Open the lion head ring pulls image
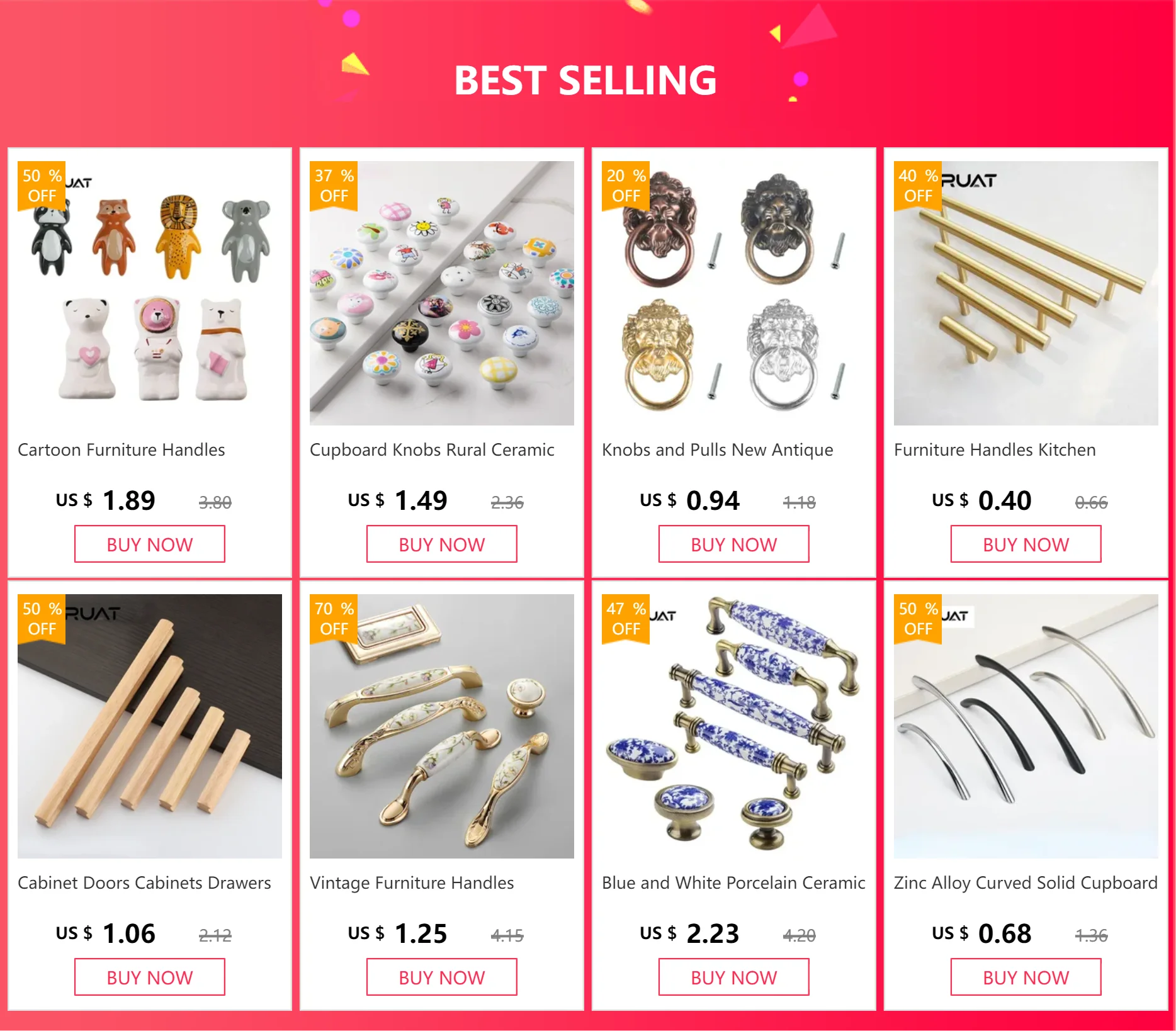Image resolution: width=1176 pixels, height=1031 pixels. [734, 293]
